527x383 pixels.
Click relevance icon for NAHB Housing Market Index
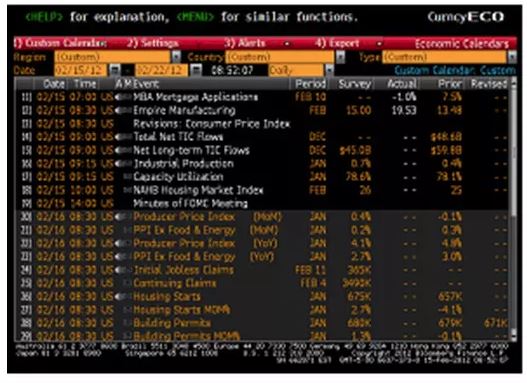coord(127,190)
